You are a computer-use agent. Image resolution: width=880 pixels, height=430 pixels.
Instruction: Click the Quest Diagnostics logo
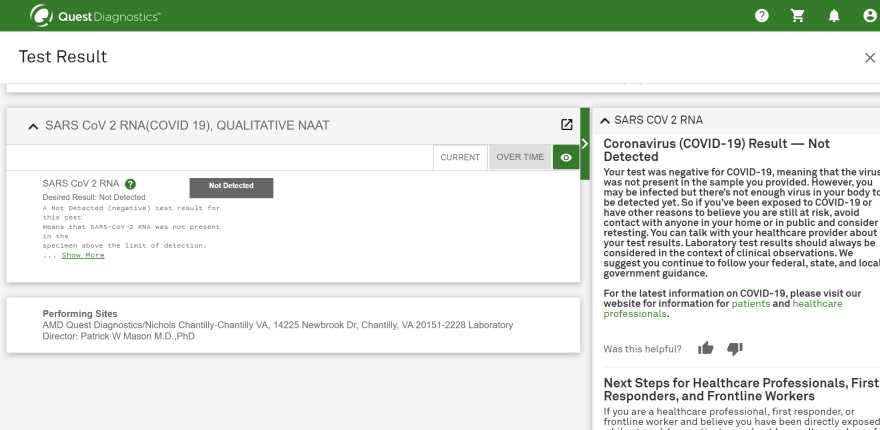pyautogui.click(x=95, y=16)
